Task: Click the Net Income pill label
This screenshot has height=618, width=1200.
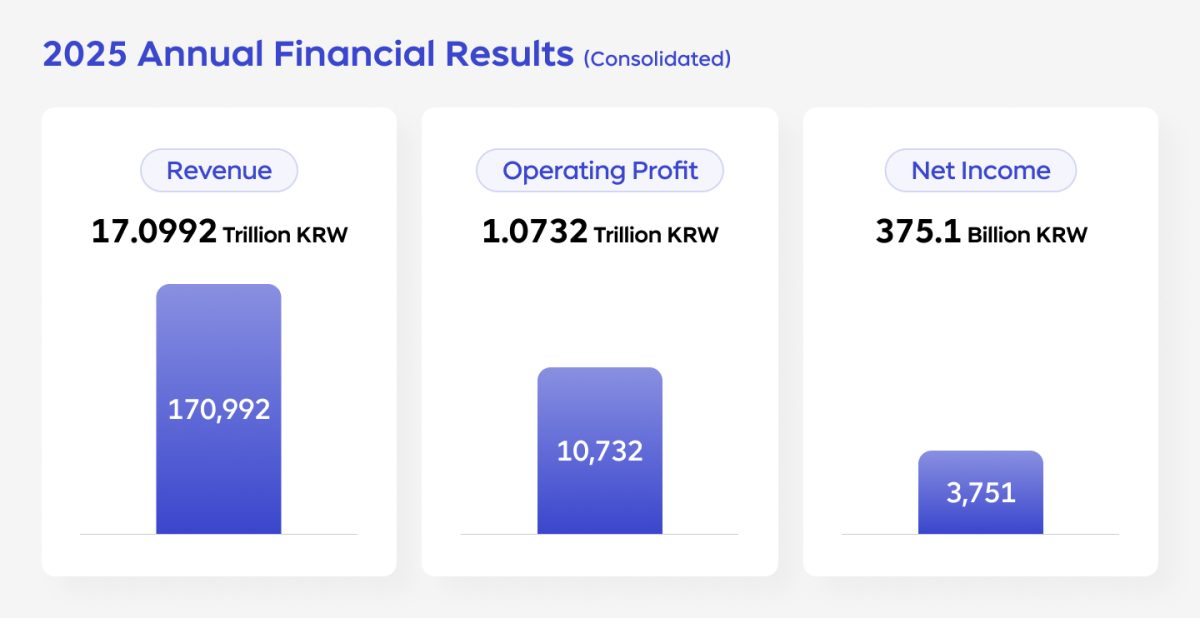Action: 980,170
